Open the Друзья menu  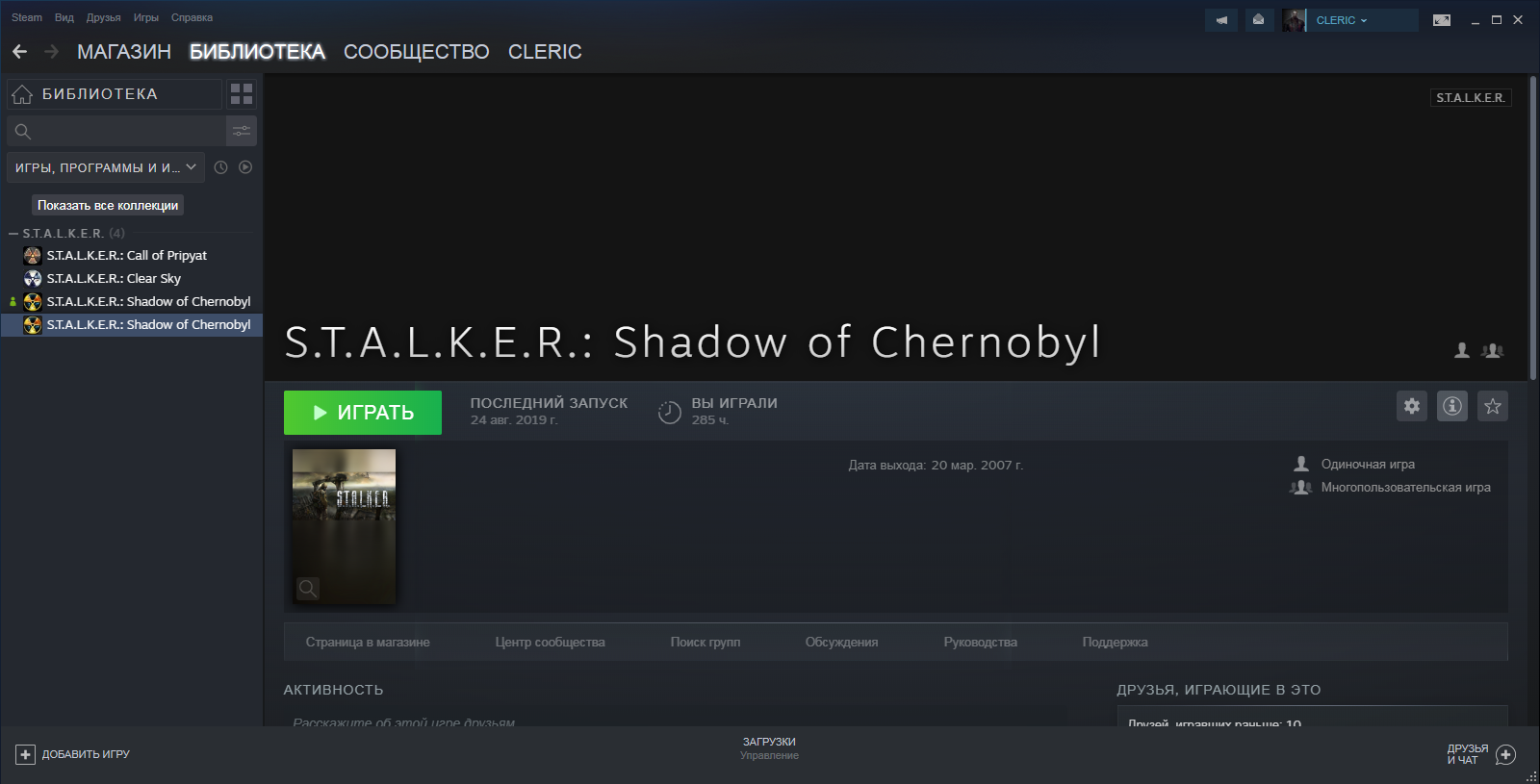click(103, 17)
